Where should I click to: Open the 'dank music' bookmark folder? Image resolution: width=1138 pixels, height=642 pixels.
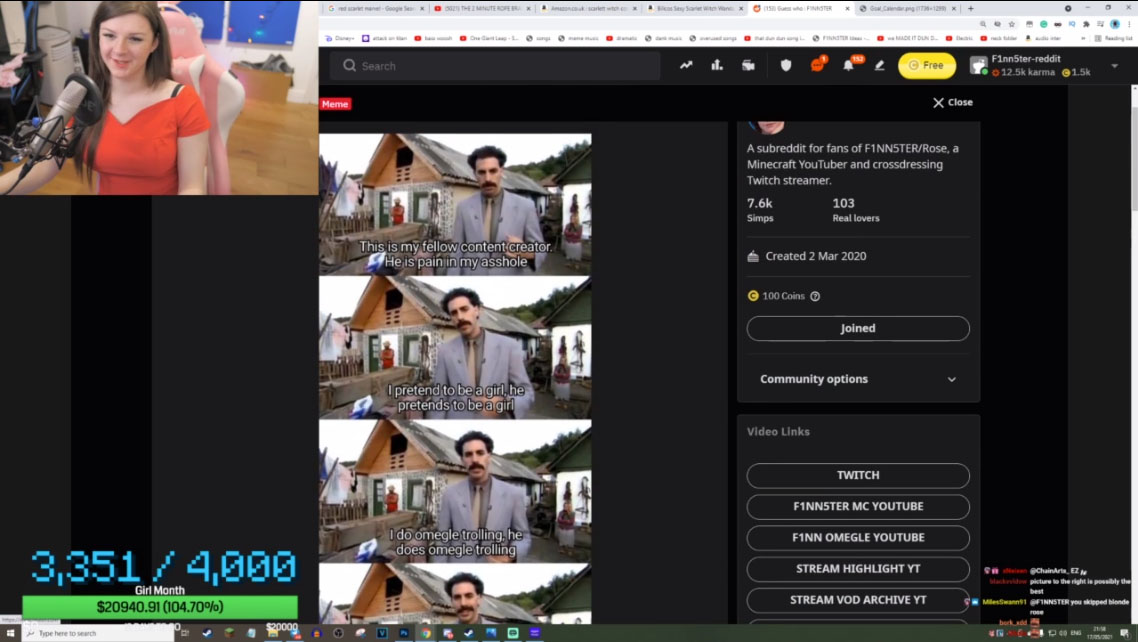click(x=664, y=38)
